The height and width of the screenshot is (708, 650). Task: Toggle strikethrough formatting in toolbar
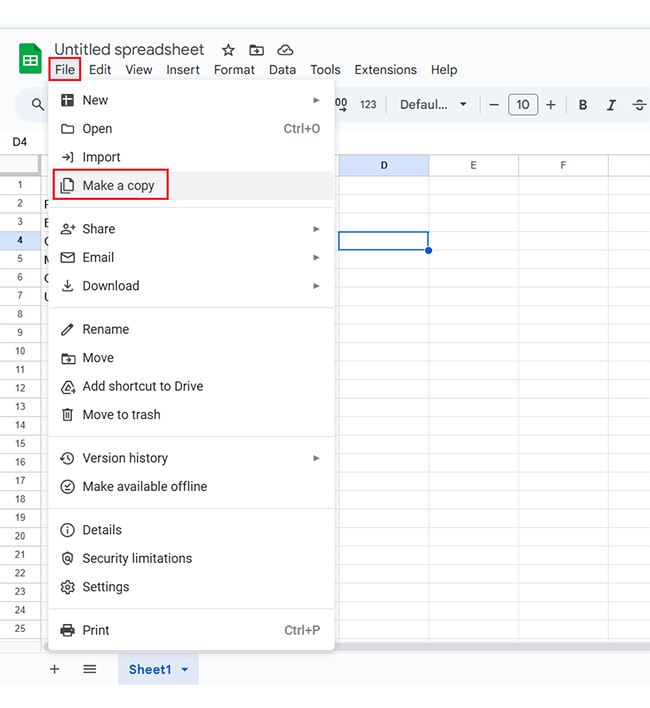(639, 105)
